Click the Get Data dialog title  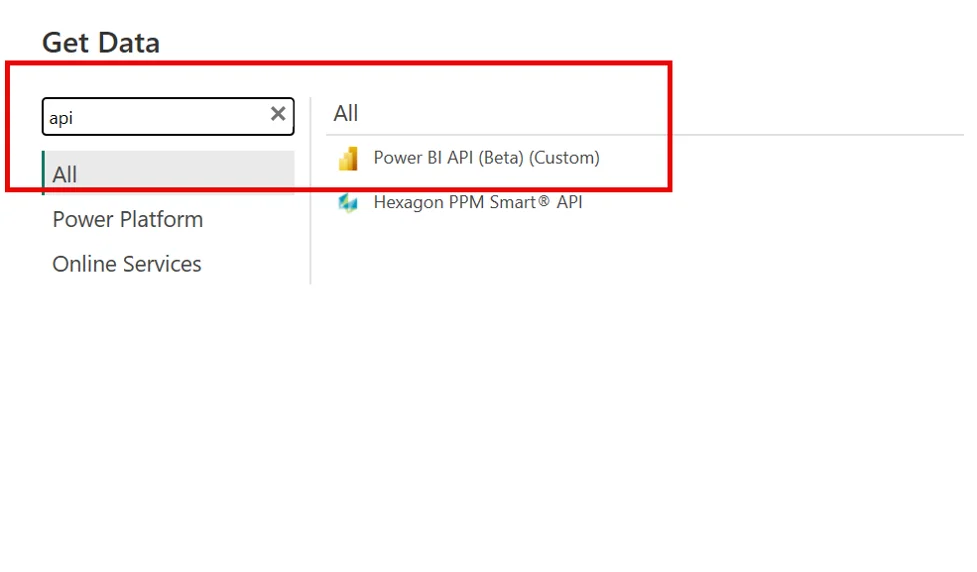point(101,43)
